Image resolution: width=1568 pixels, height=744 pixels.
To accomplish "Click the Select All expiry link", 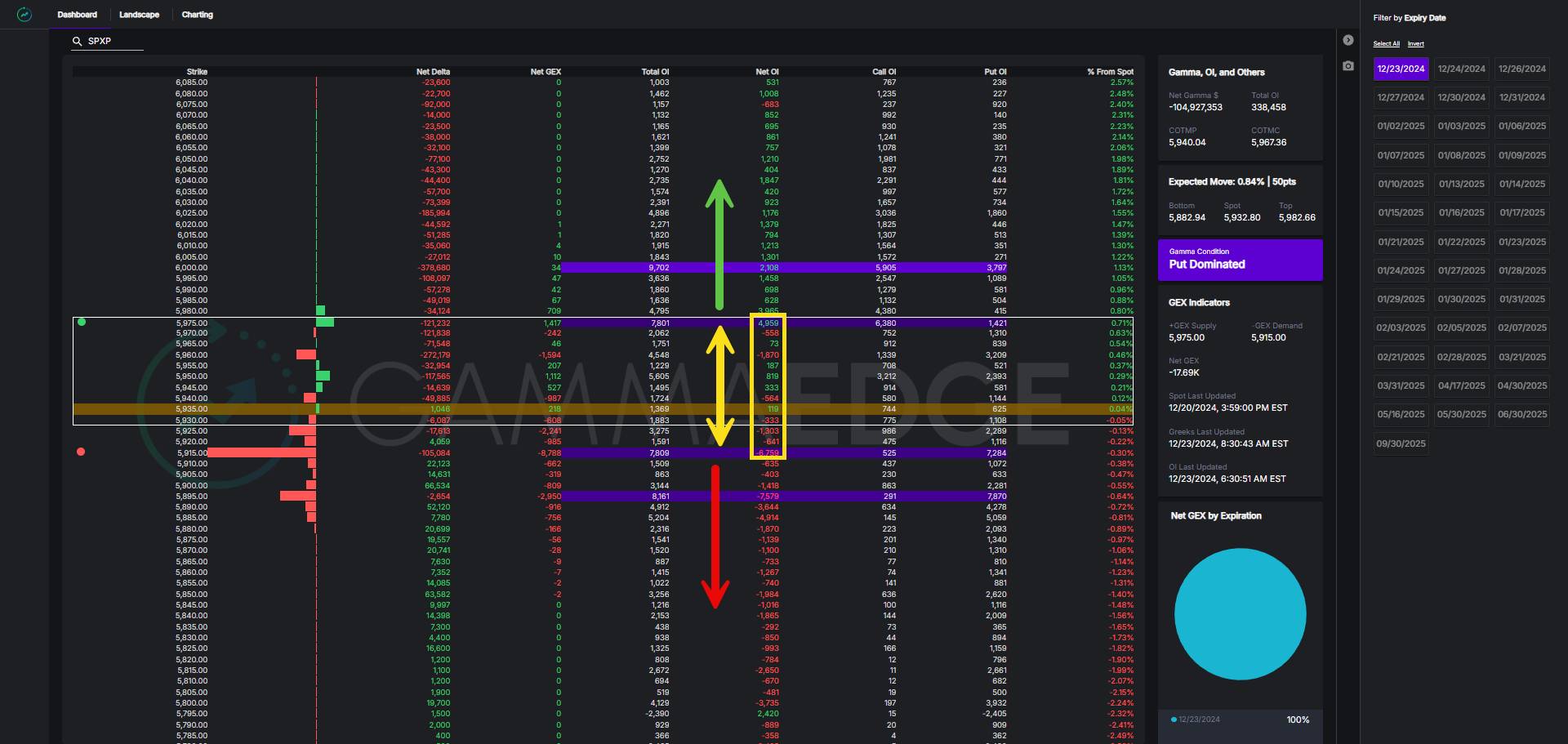I will coord(1386,44).
